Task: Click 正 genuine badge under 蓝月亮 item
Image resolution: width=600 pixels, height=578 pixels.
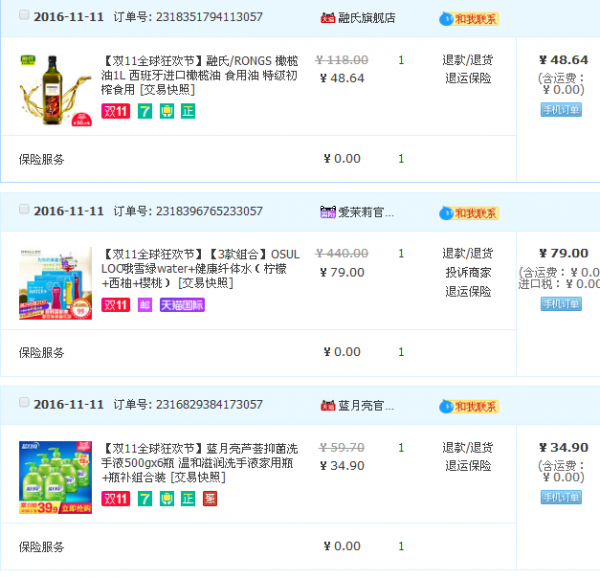Action: point(188,499)
